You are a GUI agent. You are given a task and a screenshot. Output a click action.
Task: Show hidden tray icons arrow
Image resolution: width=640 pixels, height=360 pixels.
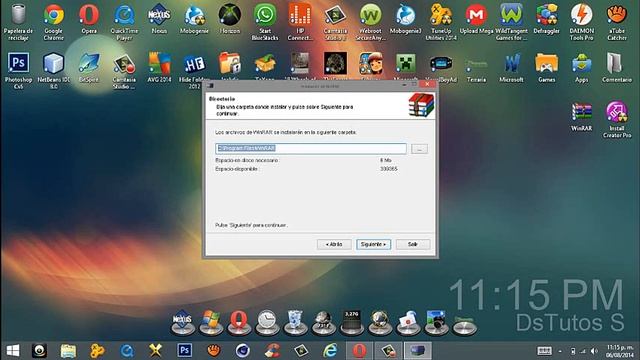click(x=560, y=351)
